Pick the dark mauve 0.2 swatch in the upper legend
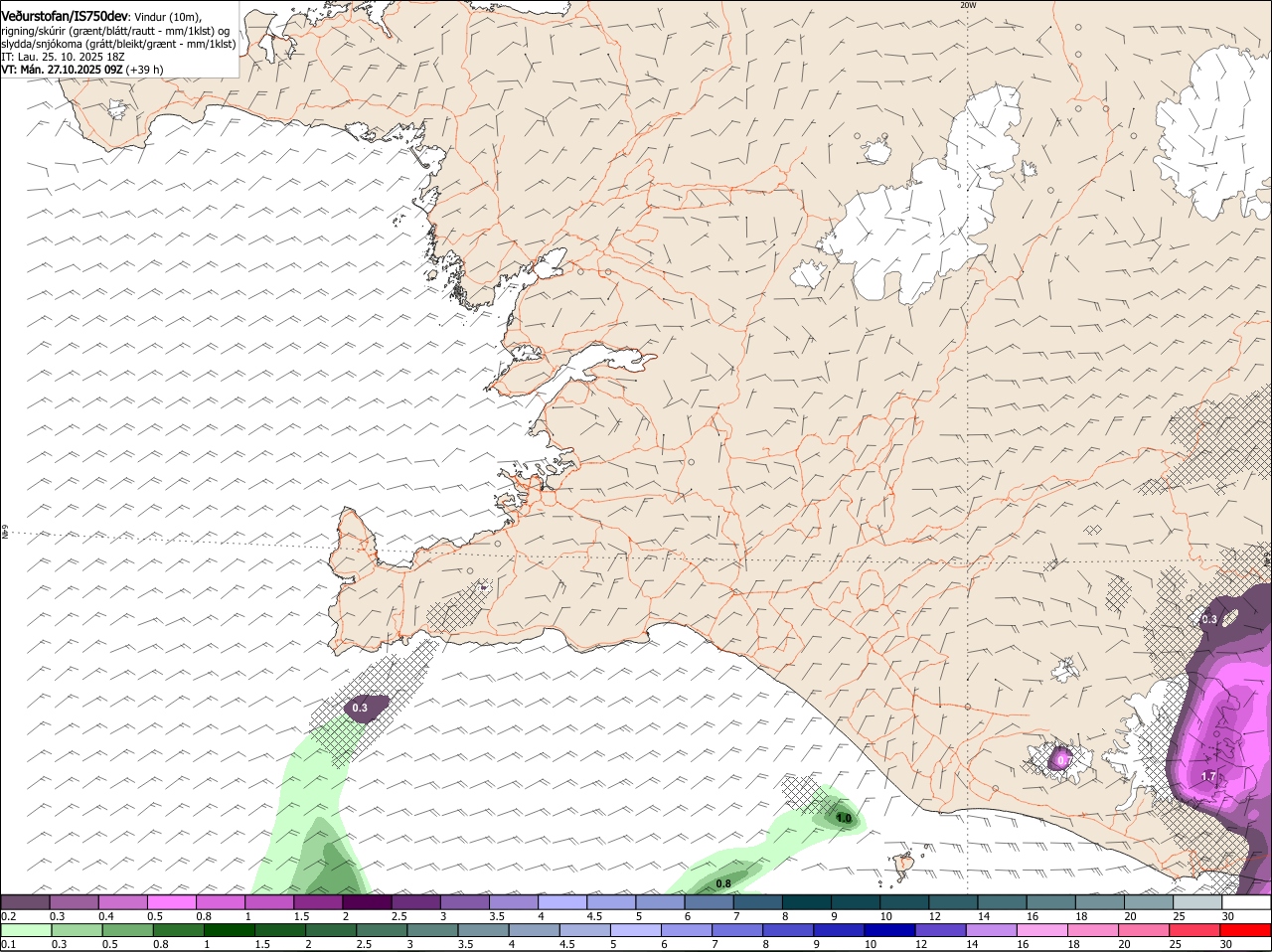Image resolution: width=1272 pixels, height=952 pixels. (x=25, y=902)
